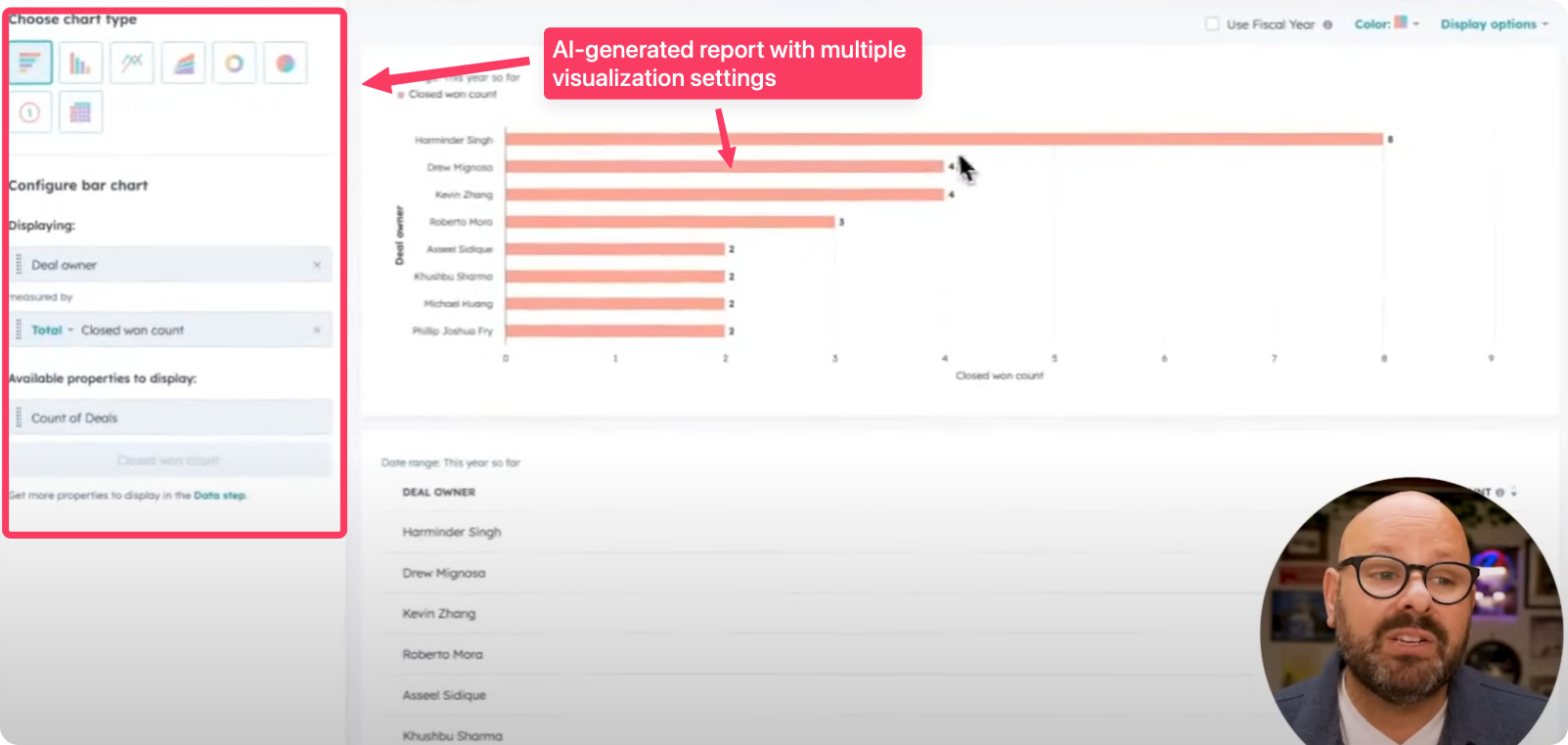Click the Phillip Joshua Fry axis label
1568x745 pixels.
click(x=452, y=331)
